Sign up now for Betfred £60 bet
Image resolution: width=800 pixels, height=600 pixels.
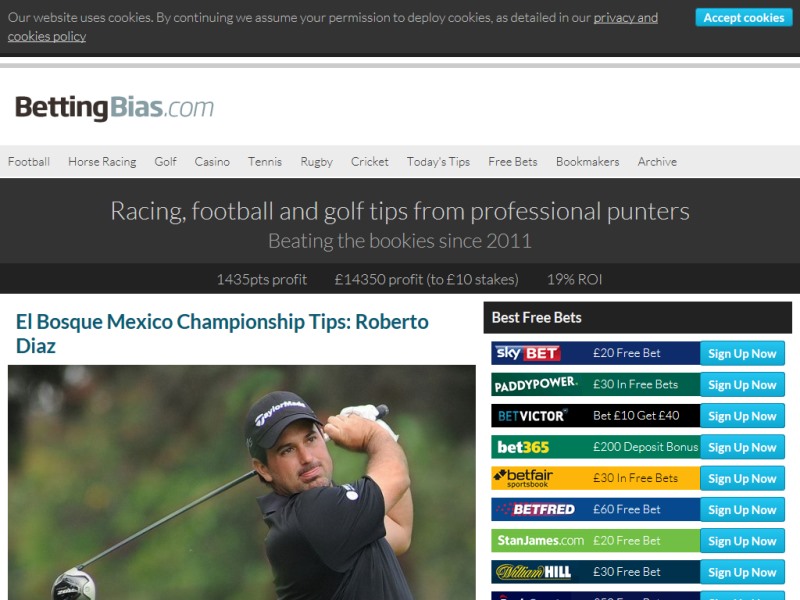pyautogui.click(x=742, y=509)
